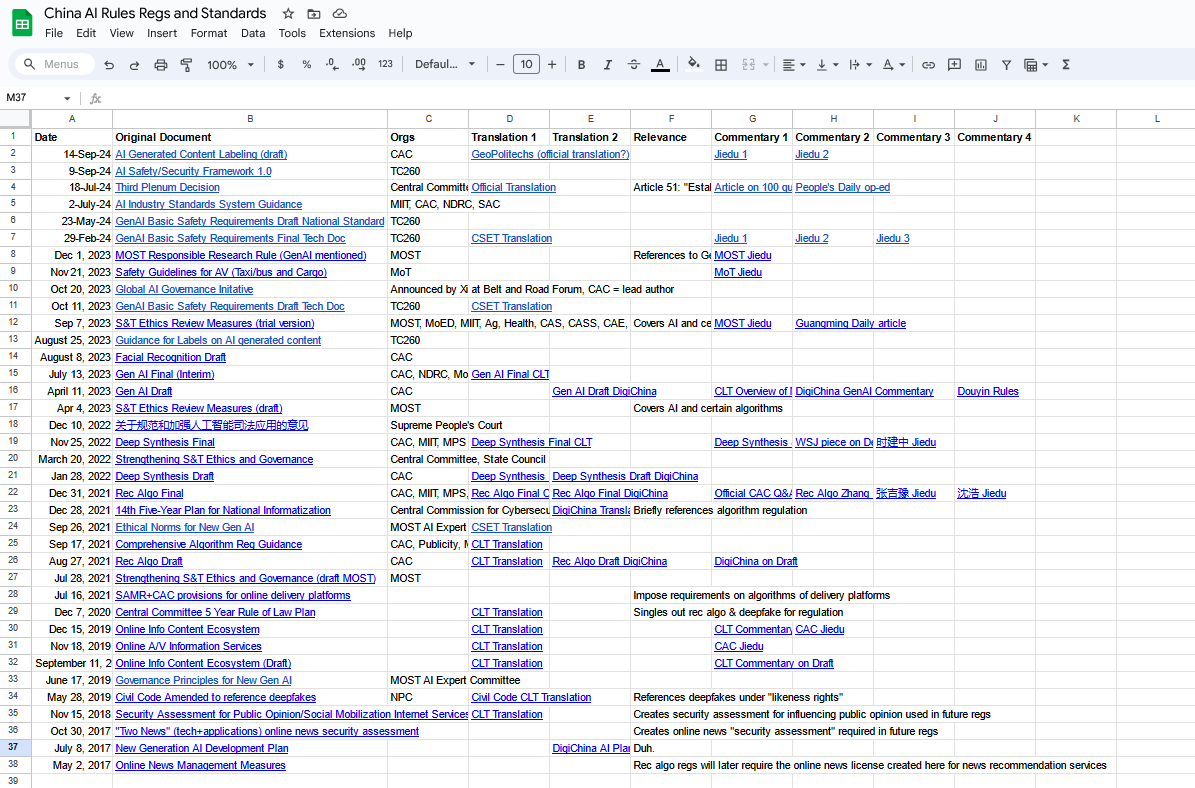Apply currency format with dollar icon

pos(280,65)
